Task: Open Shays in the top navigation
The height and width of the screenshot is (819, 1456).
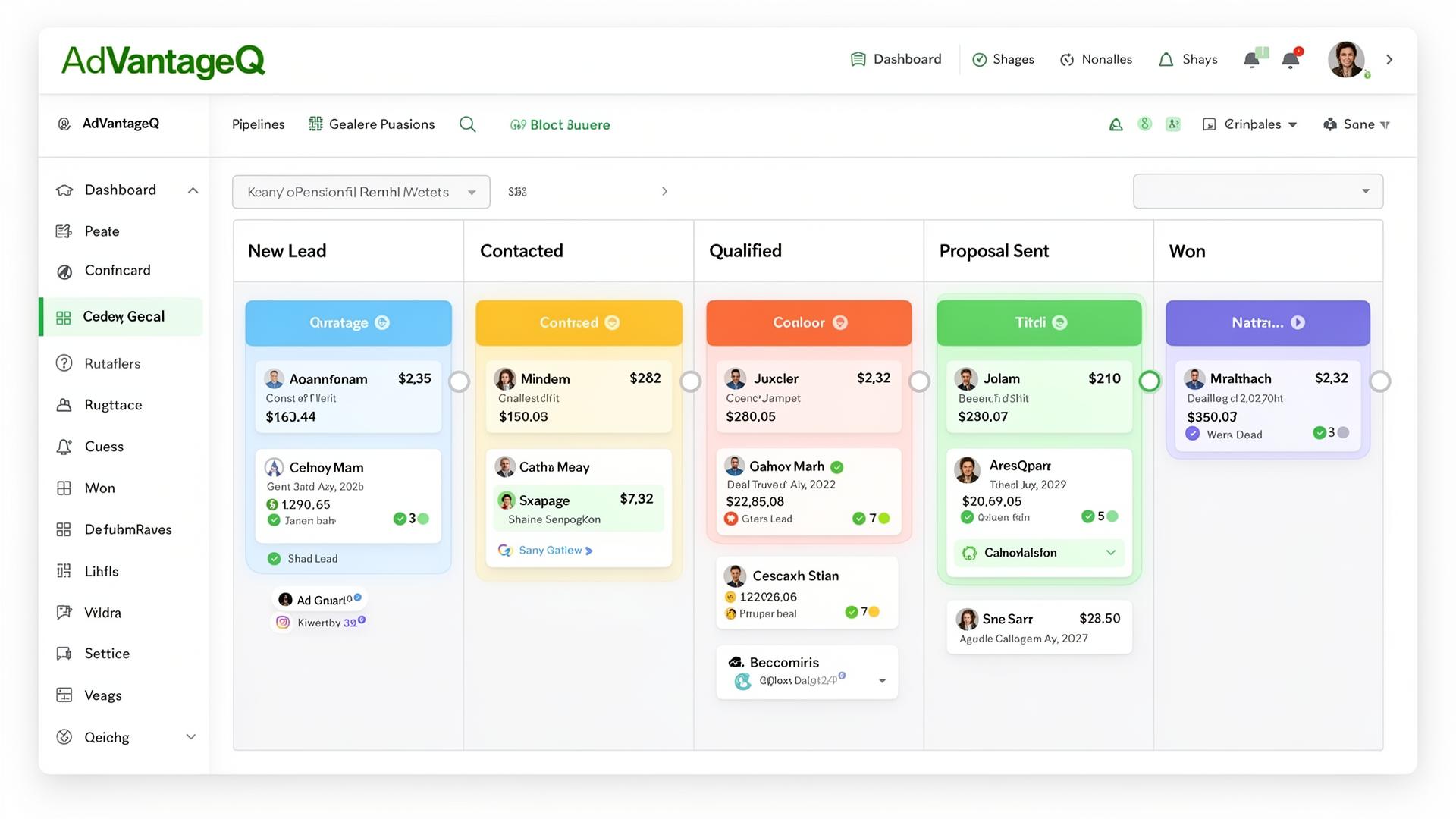Action: pos(1188,59)
